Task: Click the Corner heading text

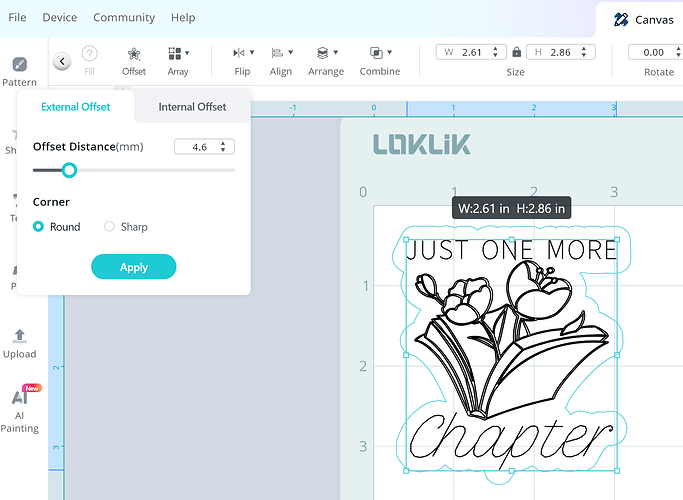Action: 51,202
